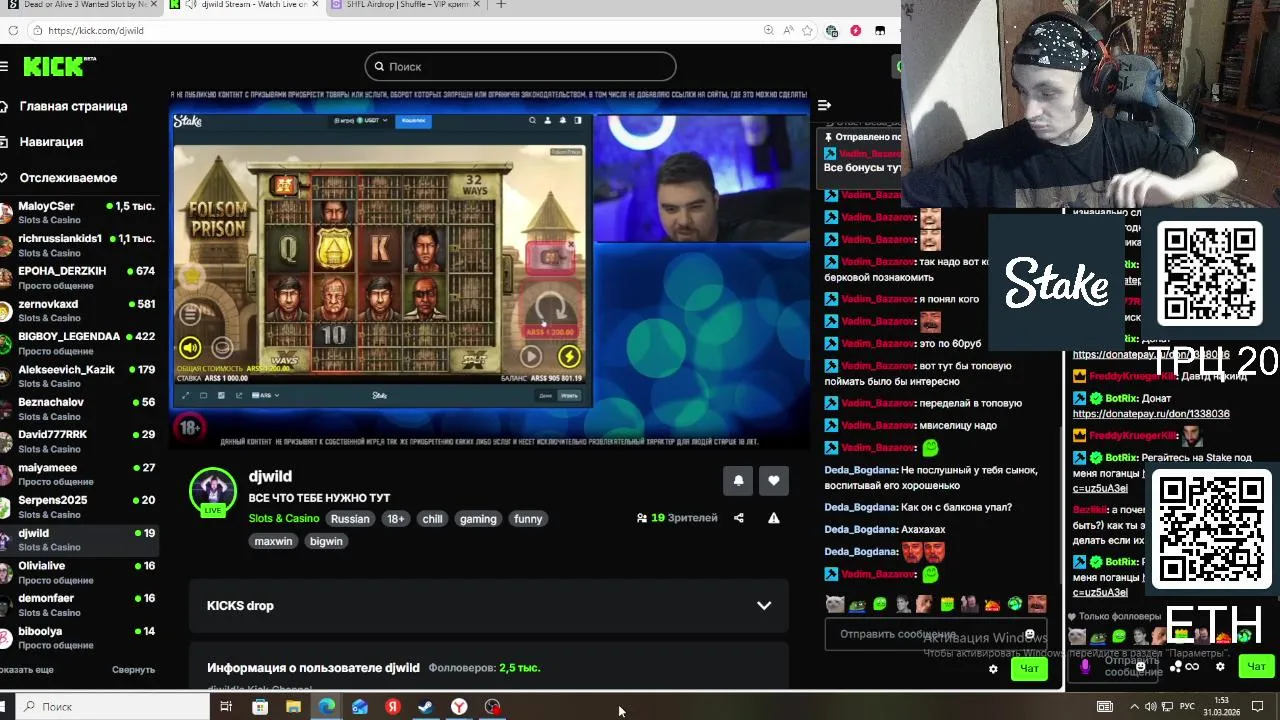Open the Kick sidebar hamburger menu
The image size is (1280, 720).
tap(5, 66)
